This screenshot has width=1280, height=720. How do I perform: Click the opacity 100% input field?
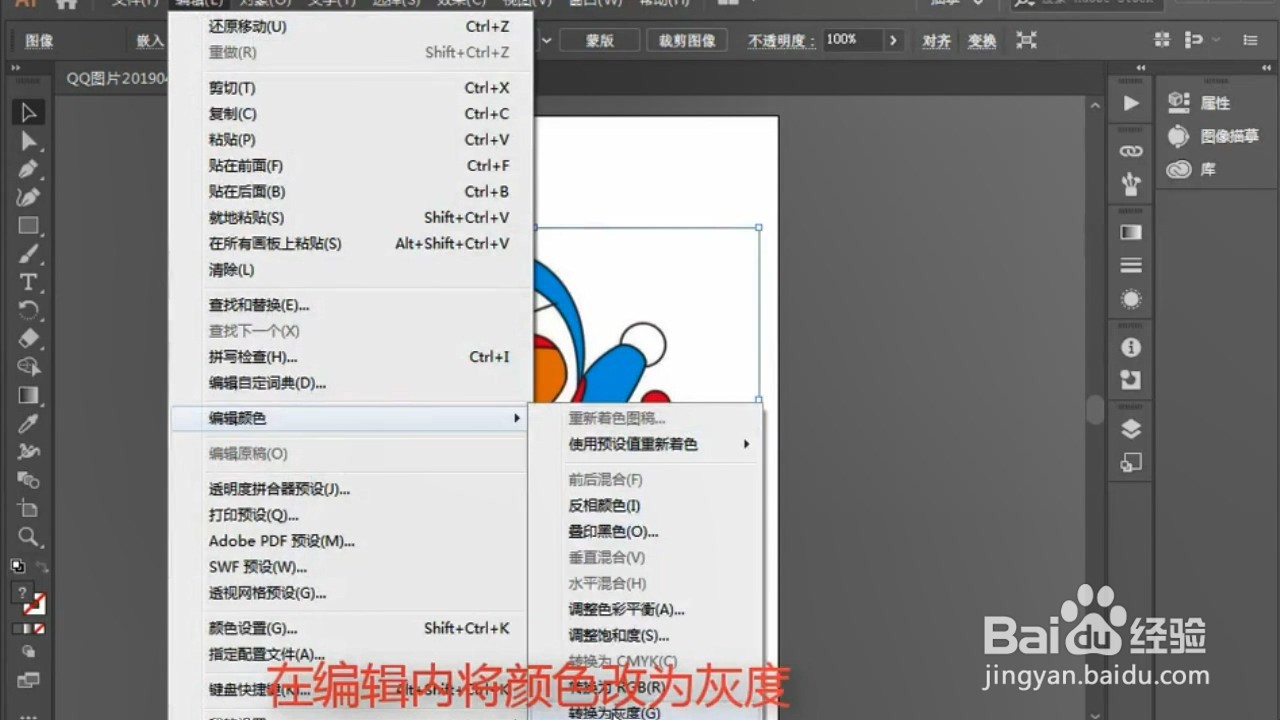click(x=851, y=40)
